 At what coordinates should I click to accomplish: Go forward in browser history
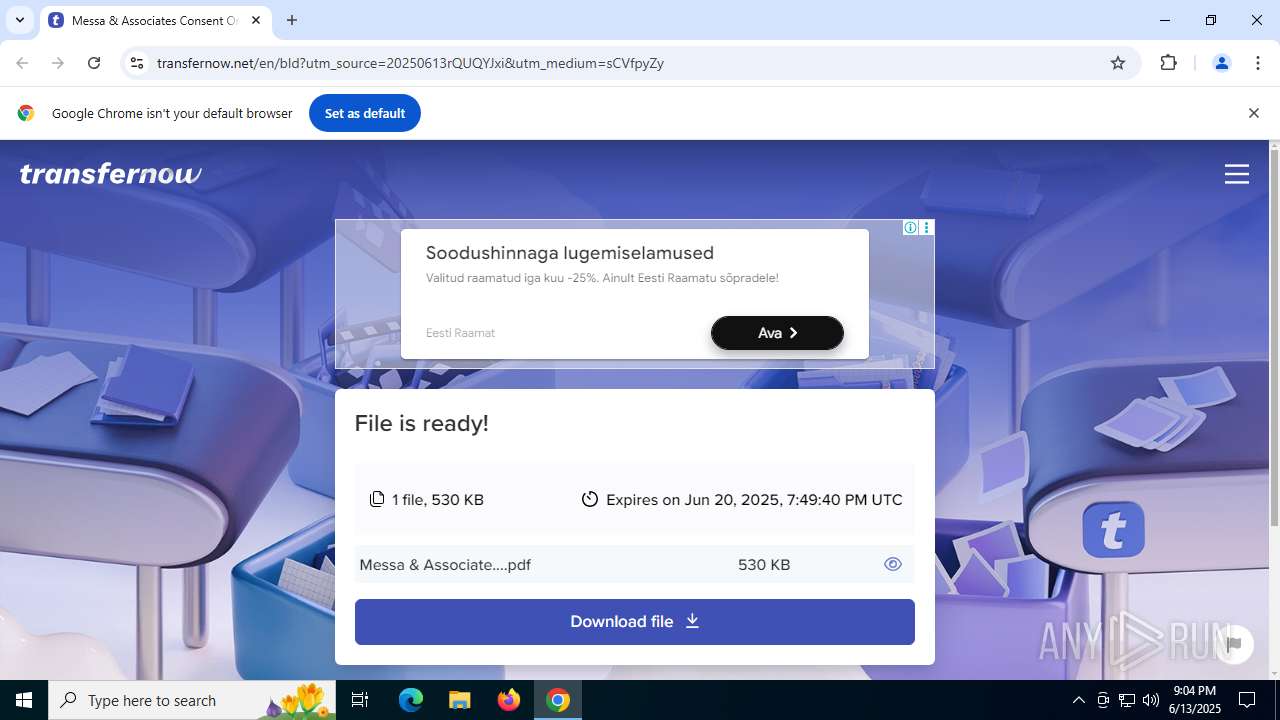[x=58, y=63]
